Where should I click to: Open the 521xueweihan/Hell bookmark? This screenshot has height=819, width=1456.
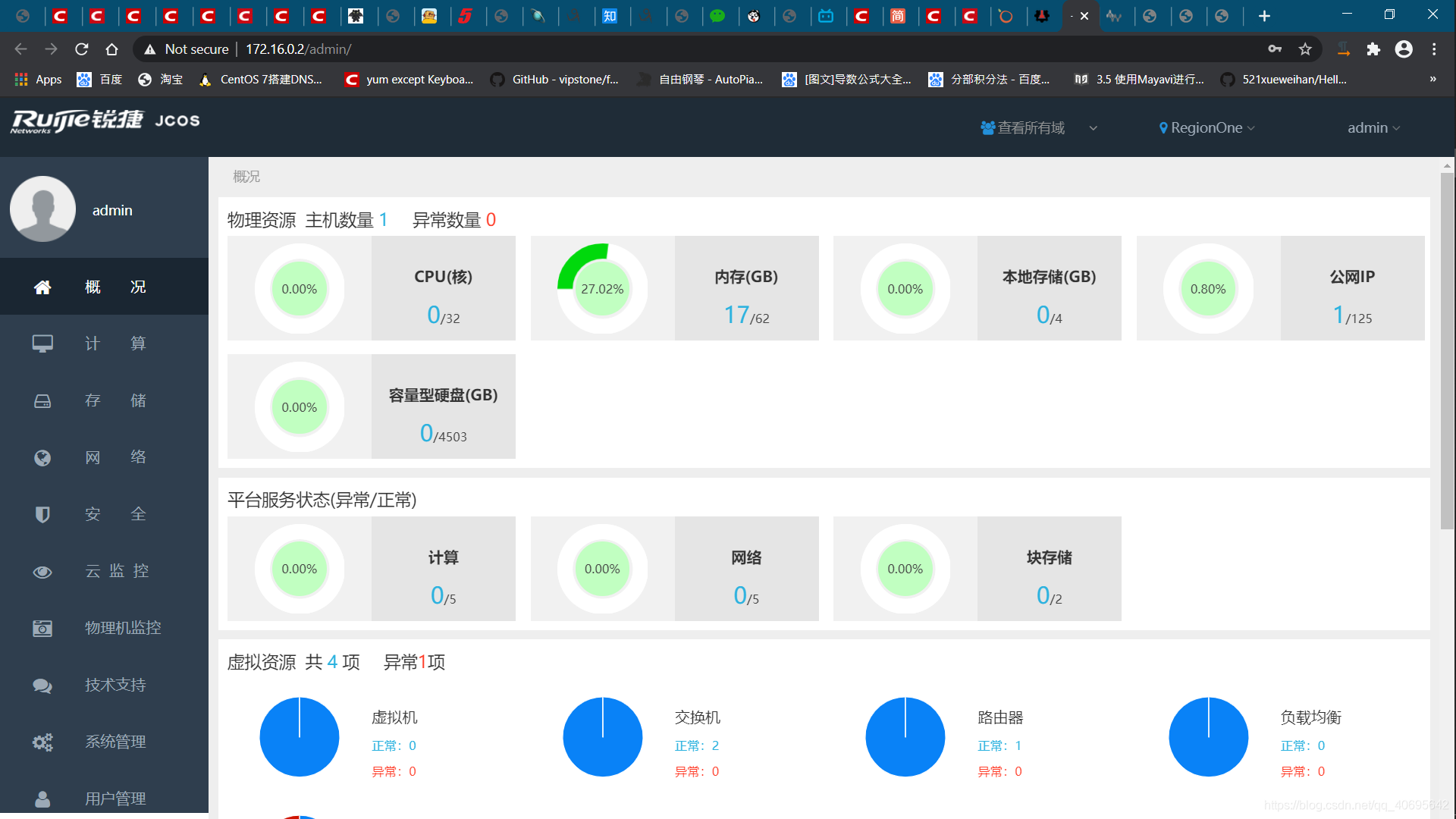pos(1283,80)
